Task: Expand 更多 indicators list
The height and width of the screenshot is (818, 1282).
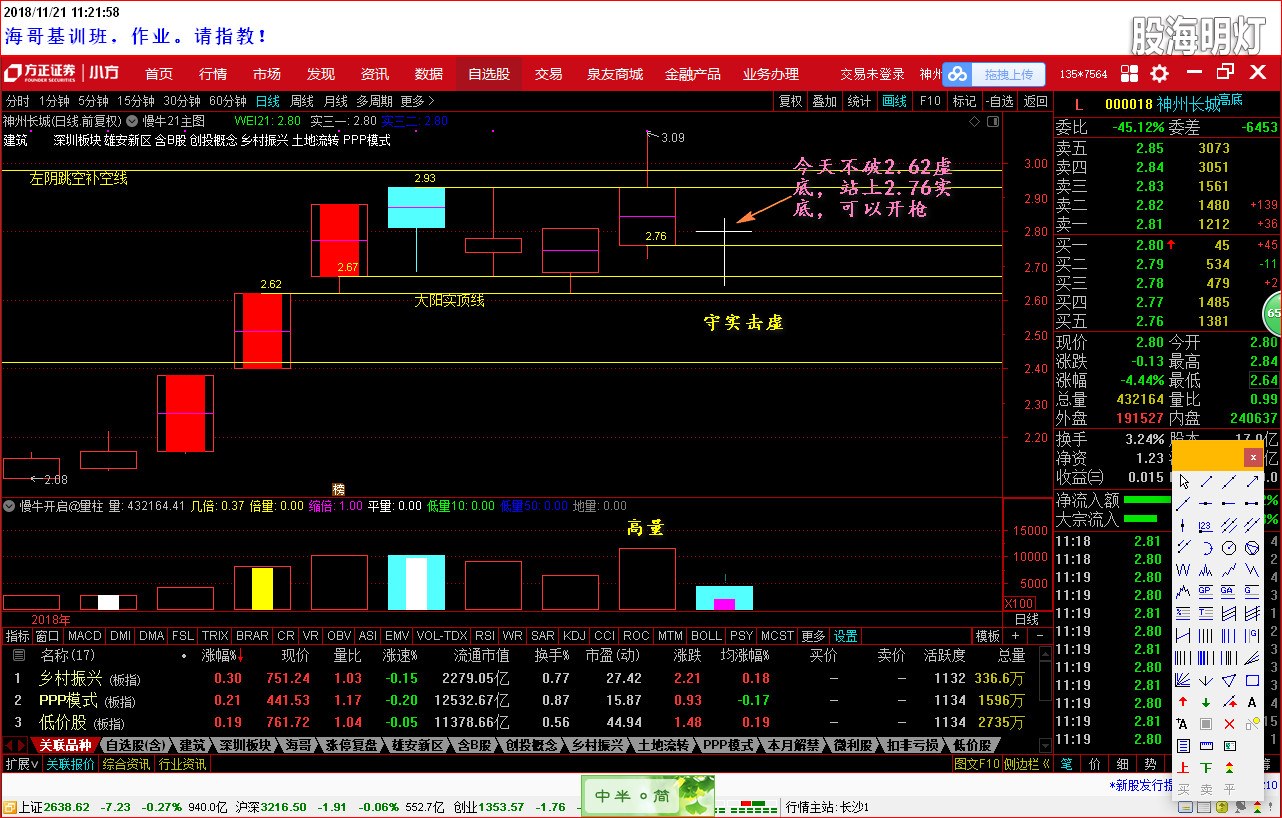Action: point(813,636)
